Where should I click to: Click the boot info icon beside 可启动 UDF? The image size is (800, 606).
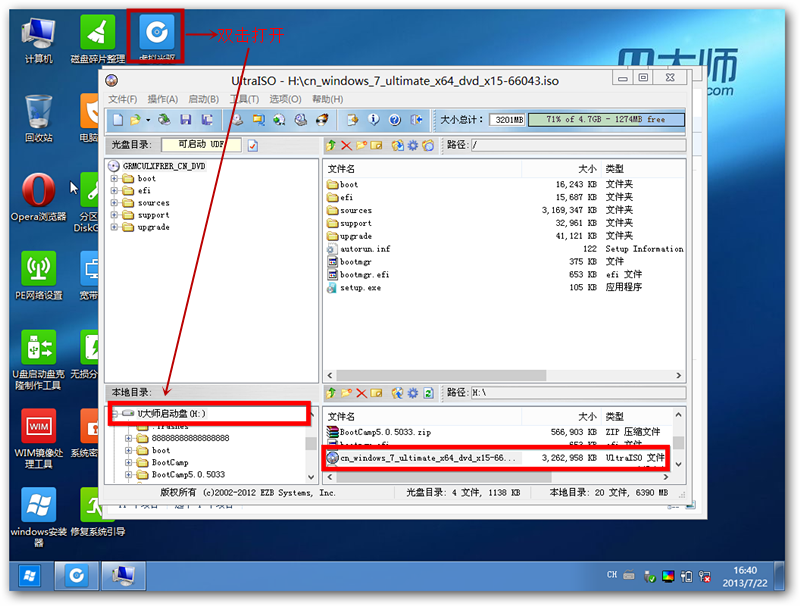tap(253, 146)
